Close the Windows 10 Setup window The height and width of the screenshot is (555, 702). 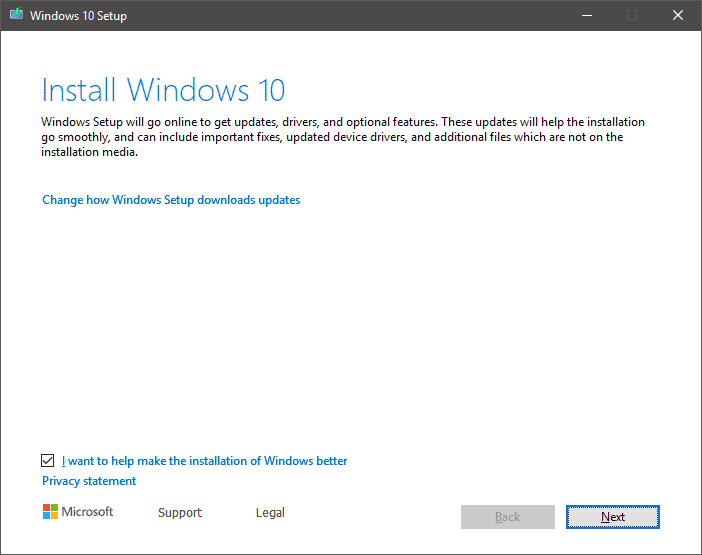pos(678,15)
